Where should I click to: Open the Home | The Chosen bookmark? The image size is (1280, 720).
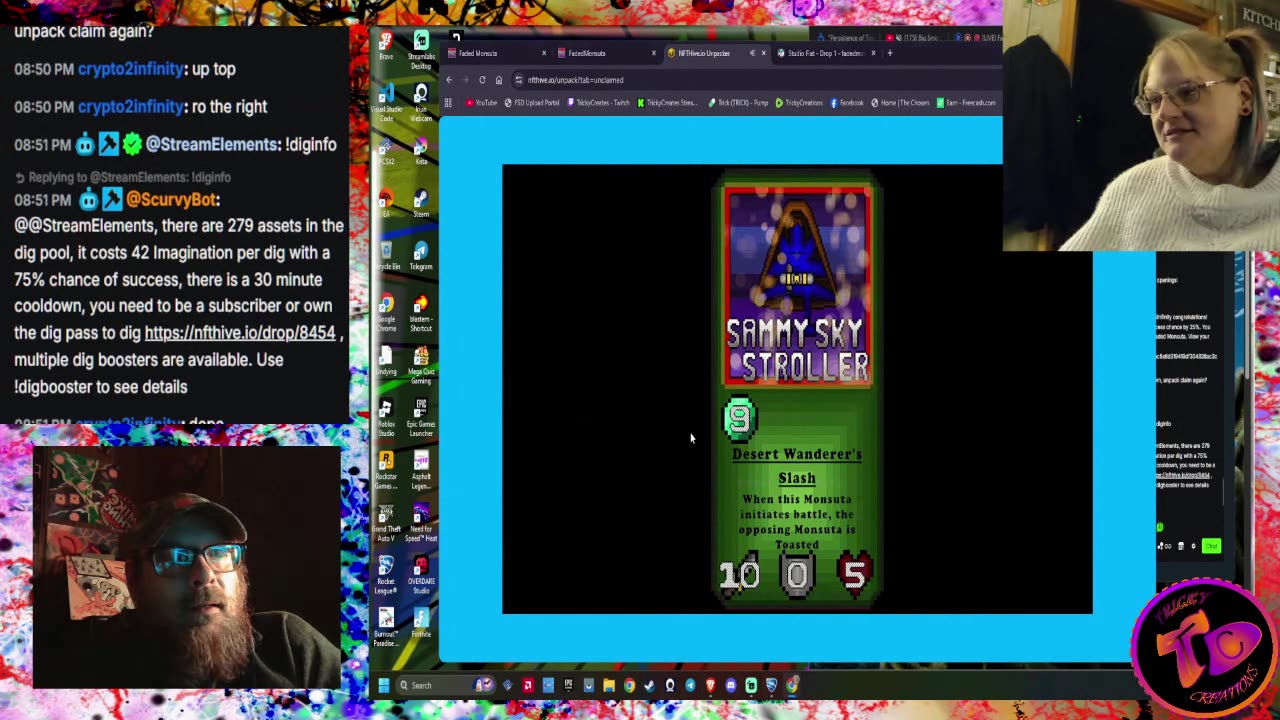[900, 103]
